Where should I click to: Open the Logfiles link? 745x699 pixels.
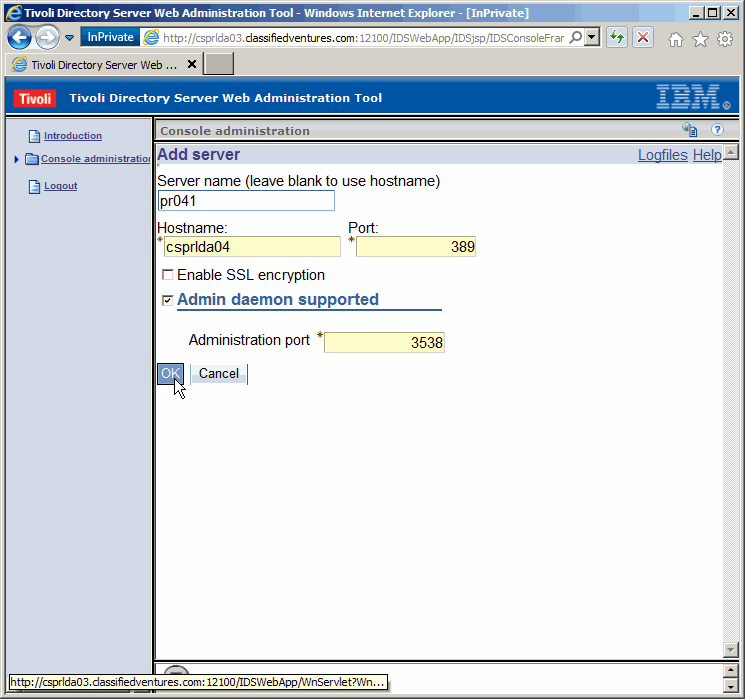click(x=662, y=155)
